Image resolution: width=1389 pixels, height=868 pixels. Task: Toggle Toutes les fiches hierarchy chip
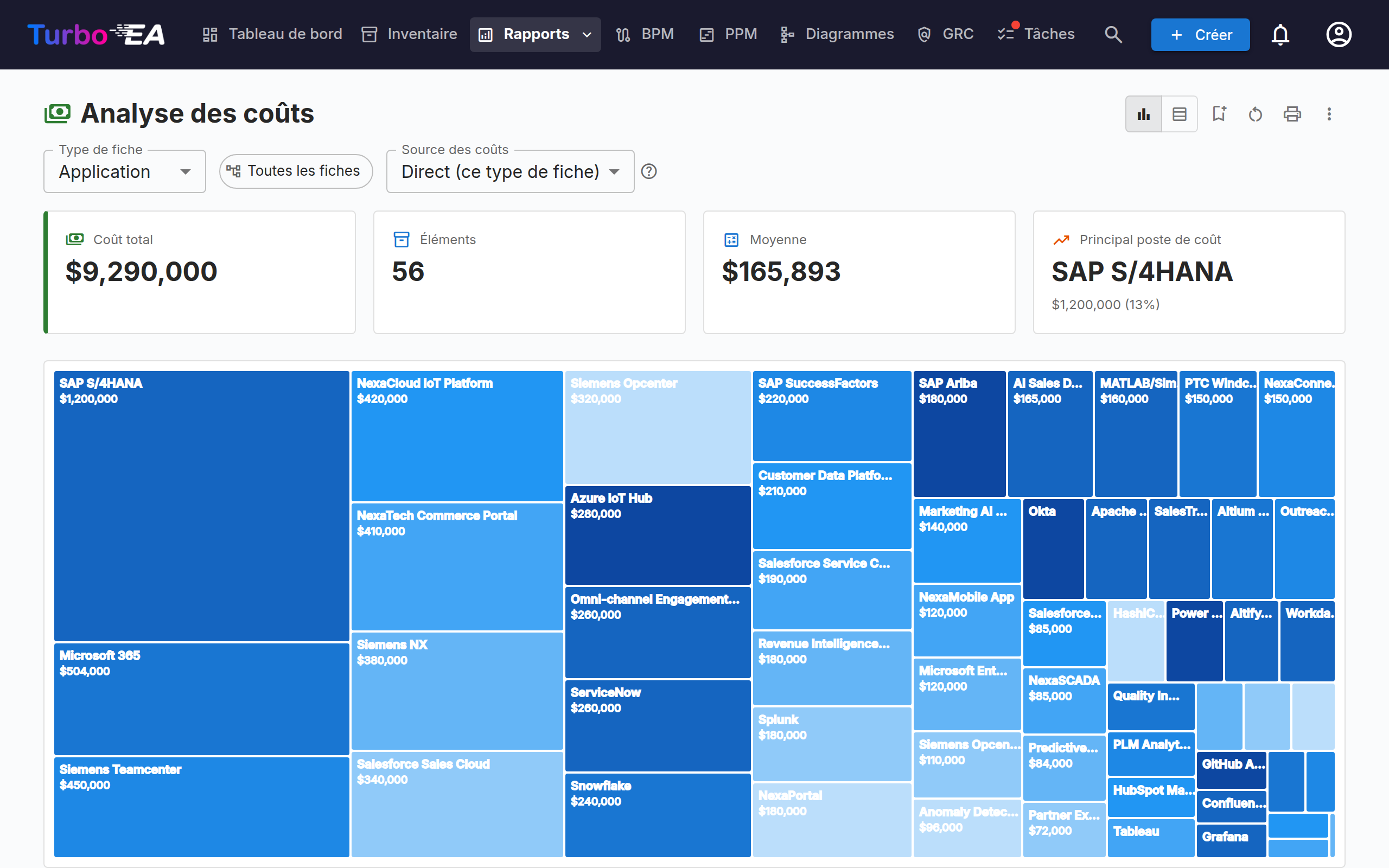296,171
